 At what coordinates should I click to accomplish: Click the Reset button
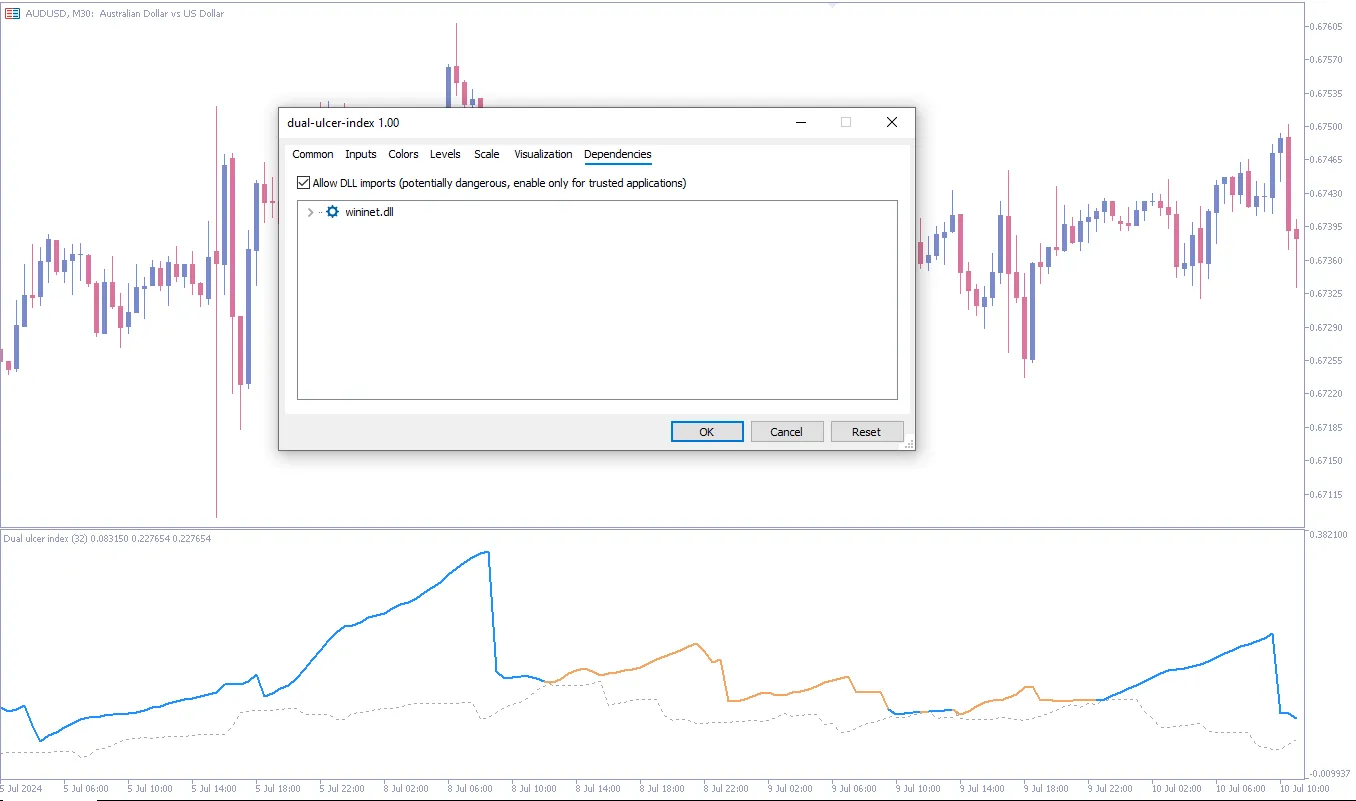coord(866,431)
